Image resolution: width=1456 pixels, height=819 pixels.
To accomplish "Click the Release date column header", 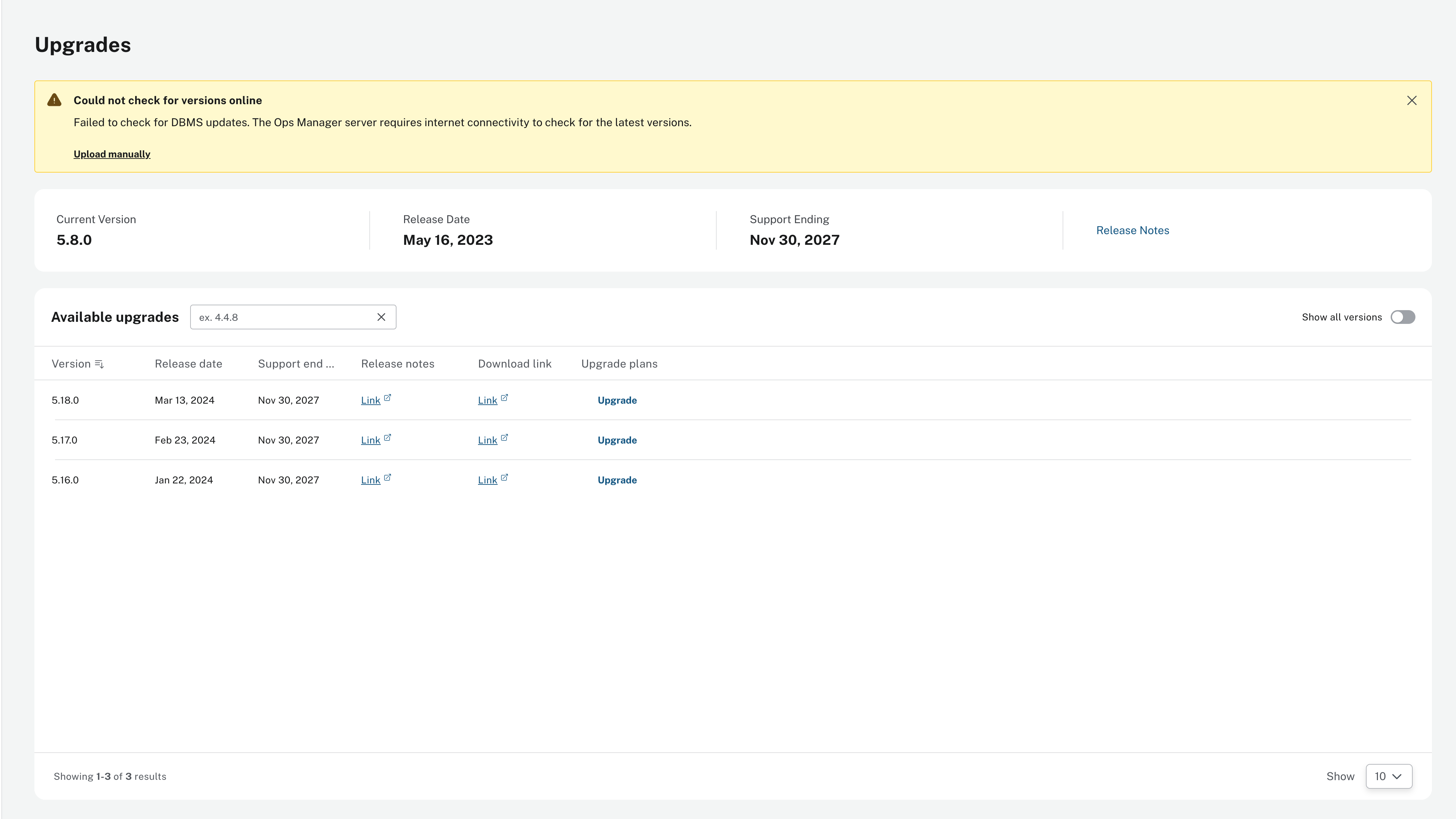I will tap(188, 364).
